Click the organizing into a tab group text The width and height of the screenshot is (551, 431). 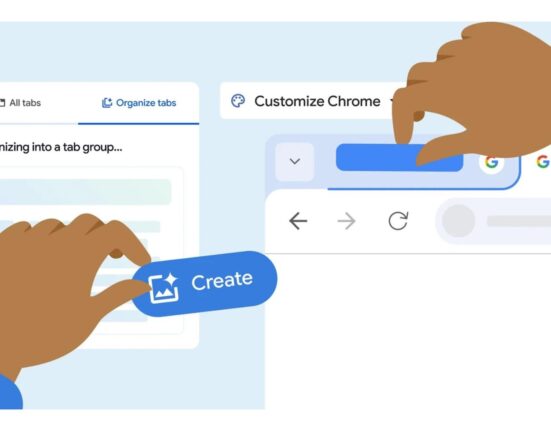(61, 147)
